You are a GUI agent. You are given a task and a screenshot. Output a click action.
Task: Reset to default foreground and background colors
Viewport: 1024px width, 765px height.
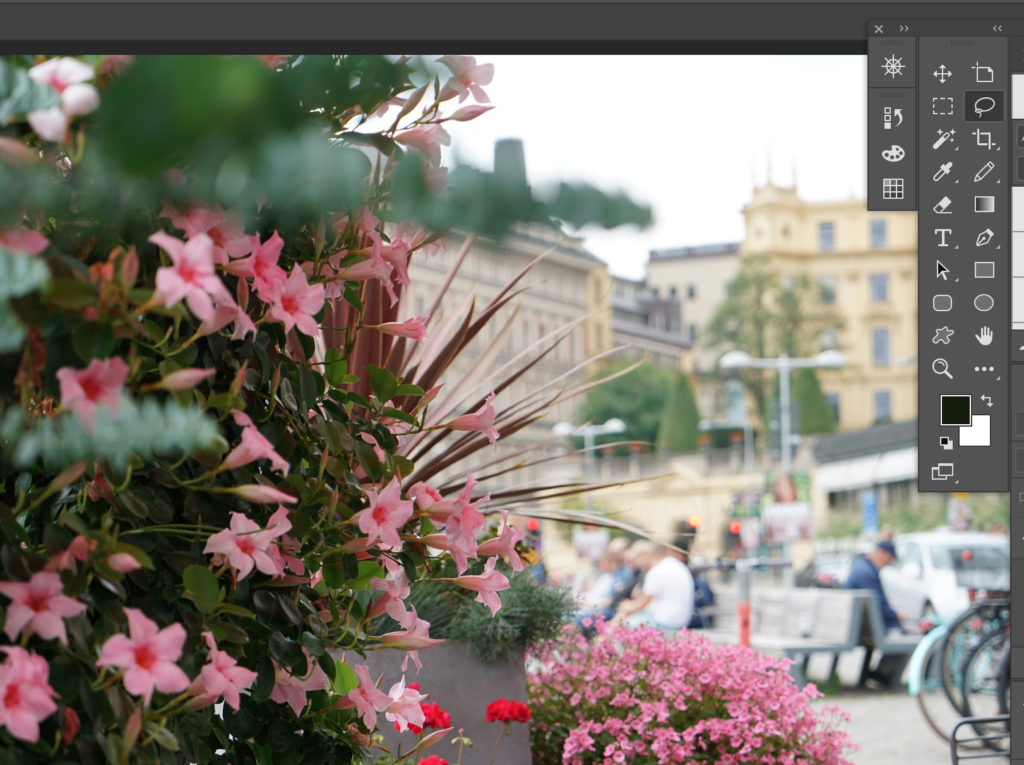point(946,442)
